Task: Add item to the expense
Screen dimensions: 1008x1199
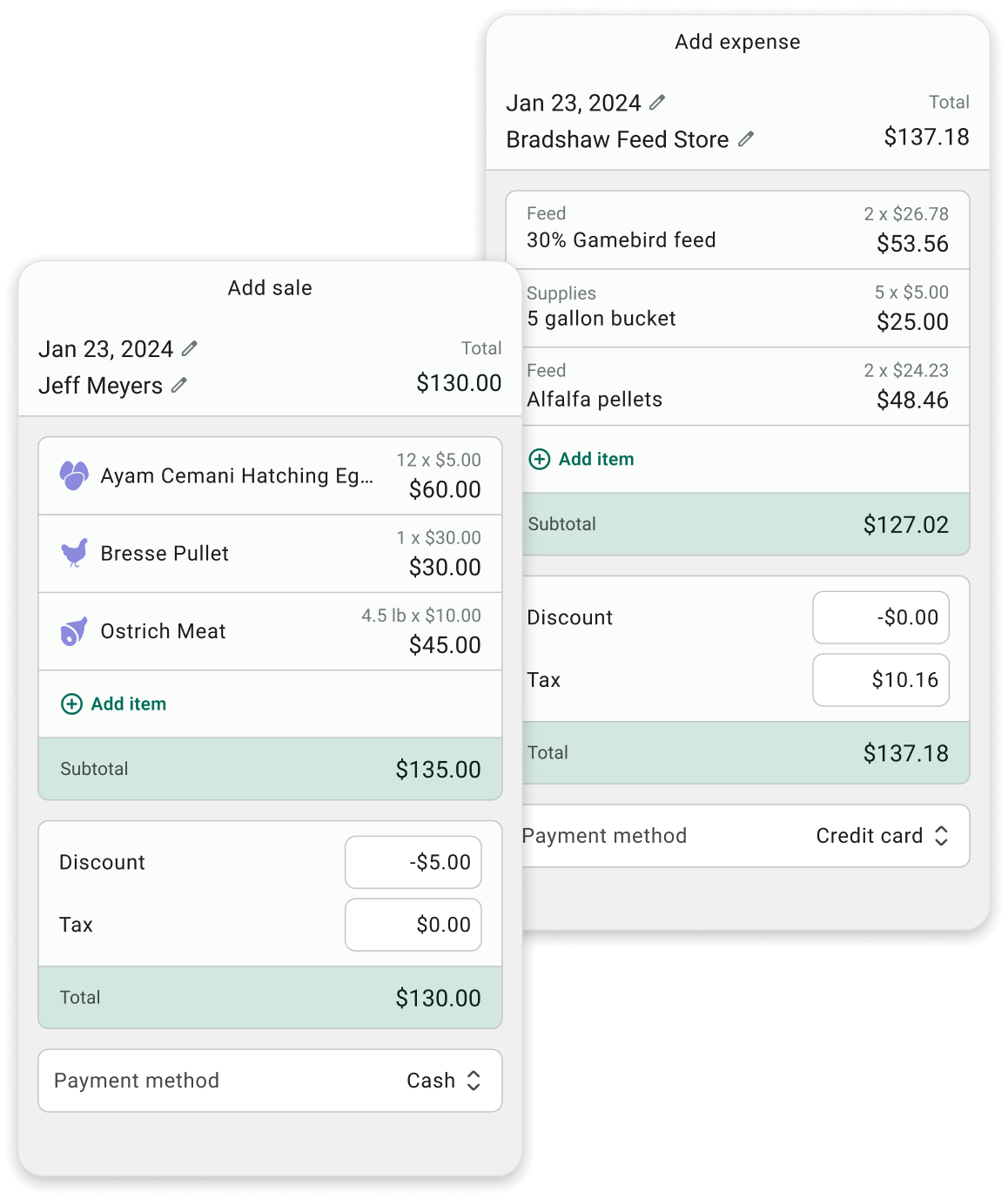Action: click(582, 459)
